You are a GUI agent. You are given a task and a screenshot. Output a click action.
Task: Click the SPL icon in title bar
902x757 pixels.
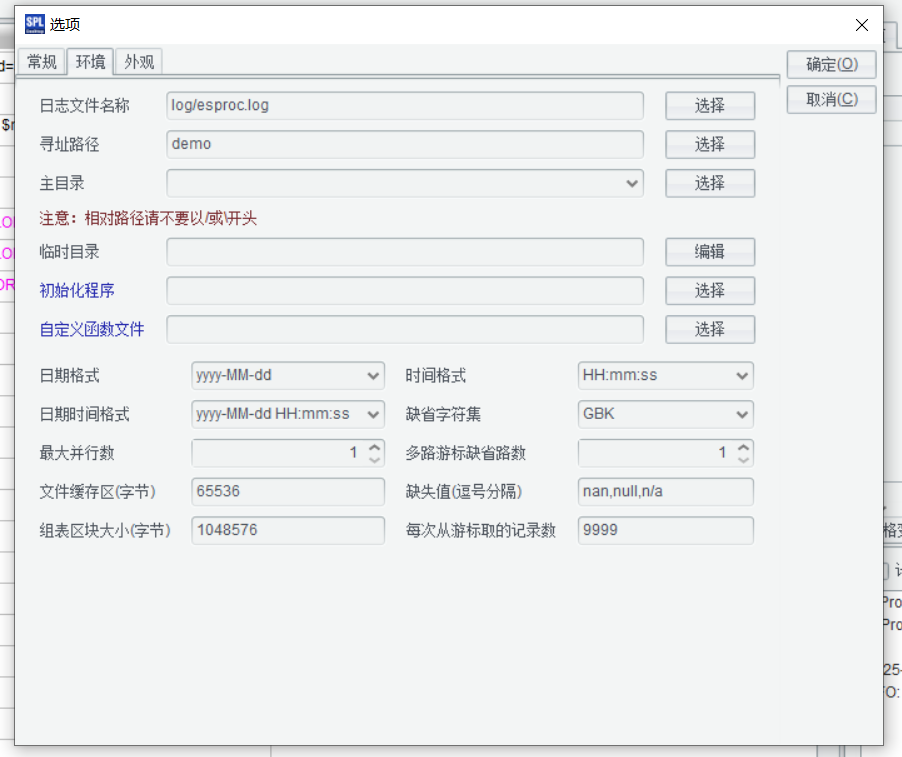35,24
